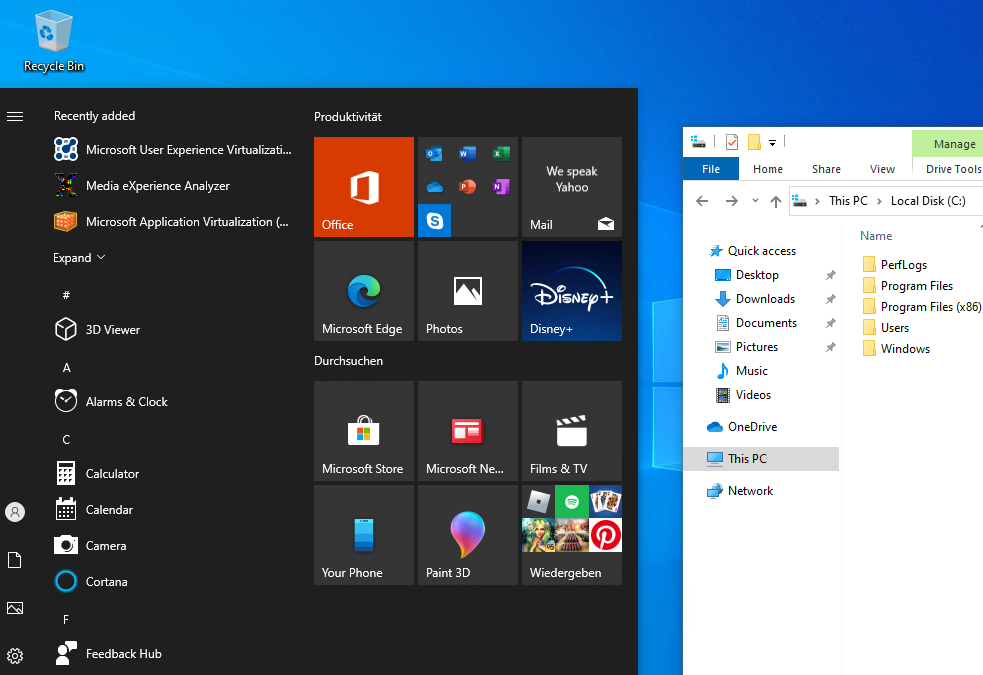Image resolution: width=983 pixels, height=675 pixels.
Task: Open Outlook from the Office folder tile
Action: coord(434,154)
